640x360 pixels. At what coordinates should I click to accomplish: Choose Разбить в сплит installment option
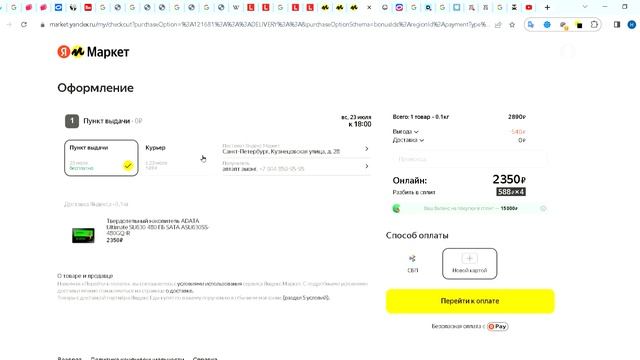[413, 192]
